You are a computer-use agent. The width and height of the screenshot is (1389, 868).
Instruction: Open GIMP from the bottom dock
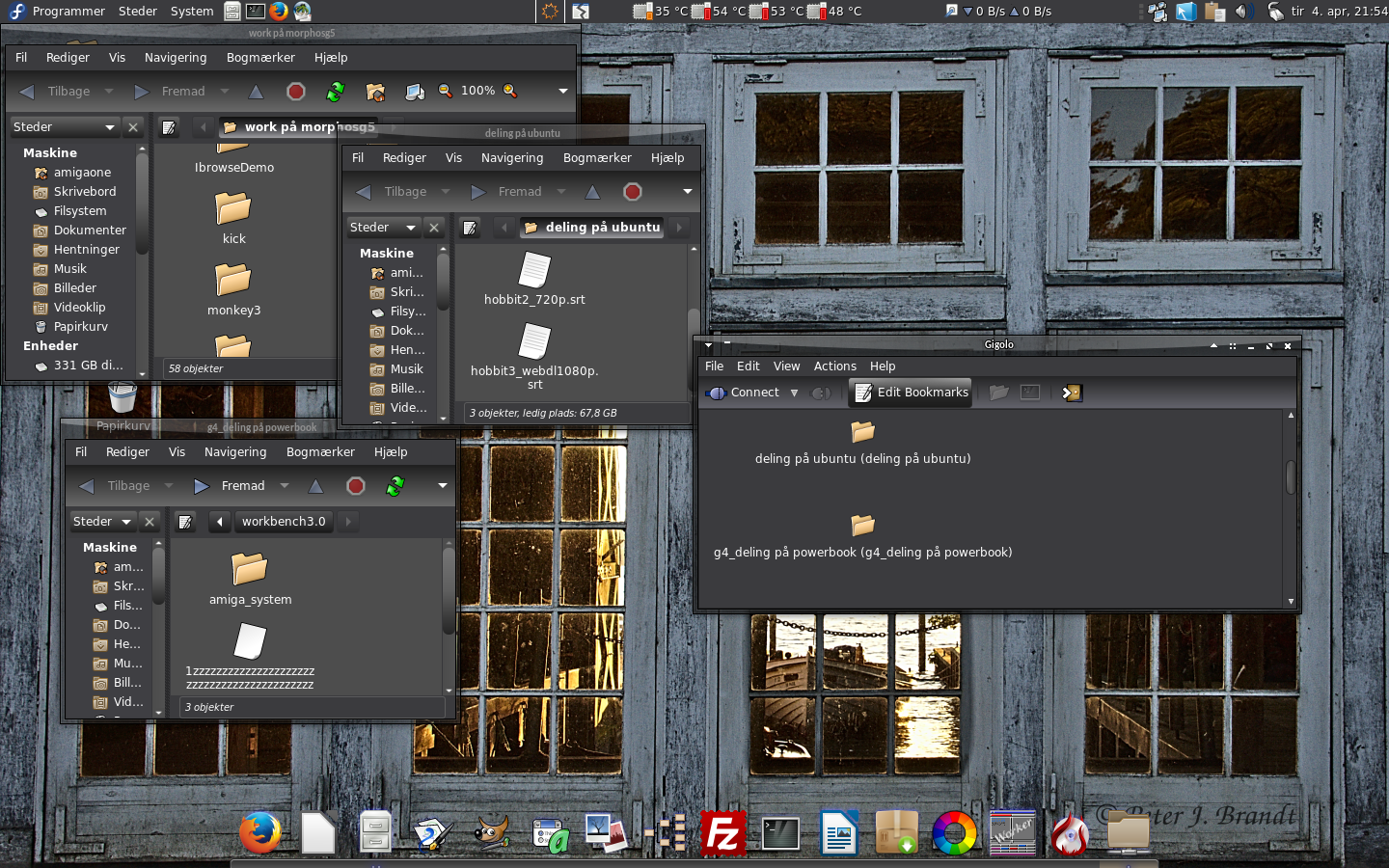[492, 833]
